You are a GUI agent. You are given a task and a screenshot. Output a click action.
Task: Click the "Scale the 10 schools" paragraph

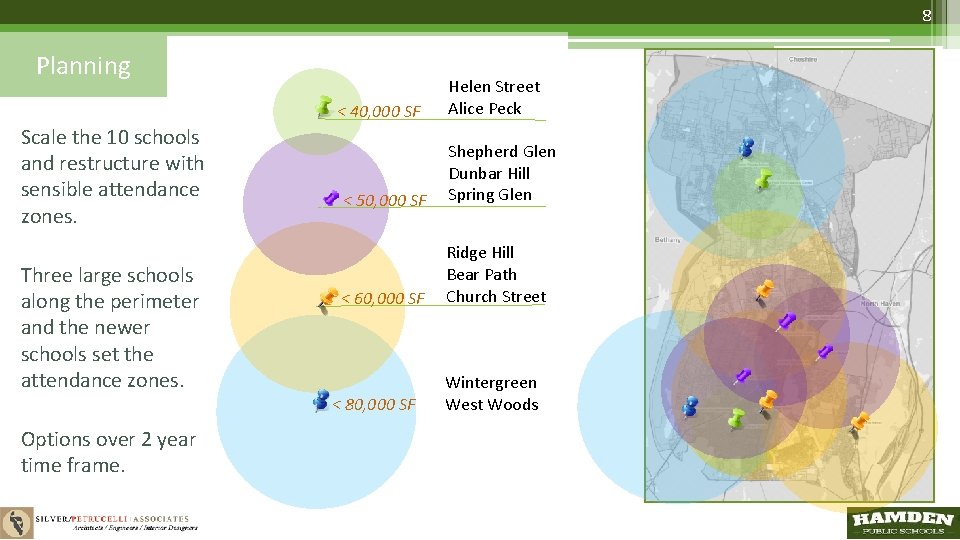112,176
